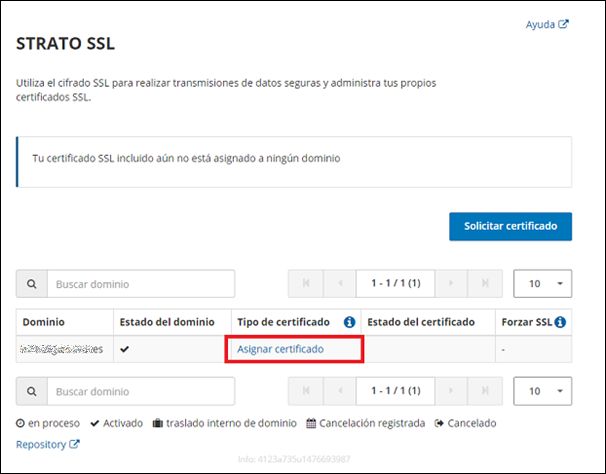Viewport: 606px width, 474px height.
Task: Go to previous page in lower pagination
Action: coord(340,391)
